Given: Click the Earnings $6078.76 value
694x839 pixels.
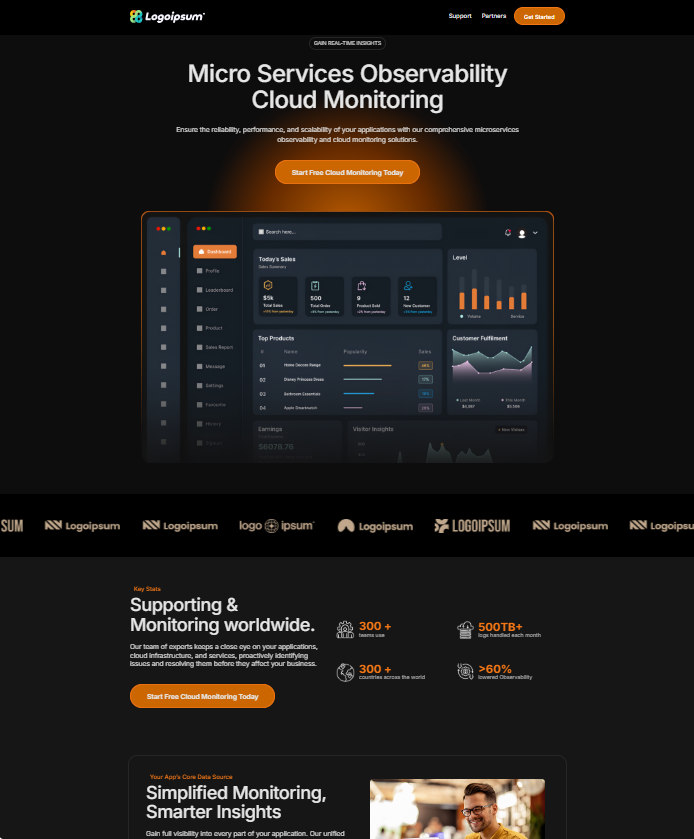Looking at the screenshot, I should [x=276, y=447].
